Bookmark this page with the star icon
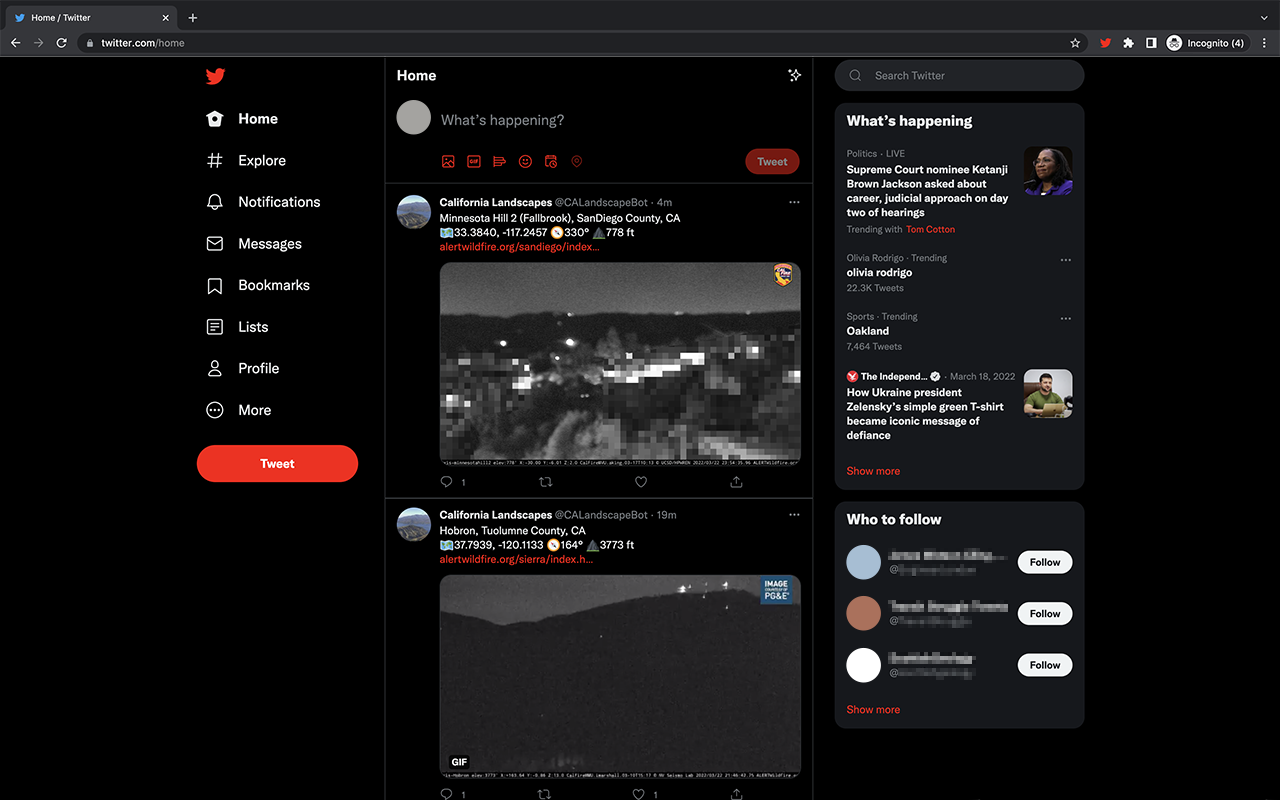The height and width of the screenshot is (800, 1280). (x=1075, y=43)
